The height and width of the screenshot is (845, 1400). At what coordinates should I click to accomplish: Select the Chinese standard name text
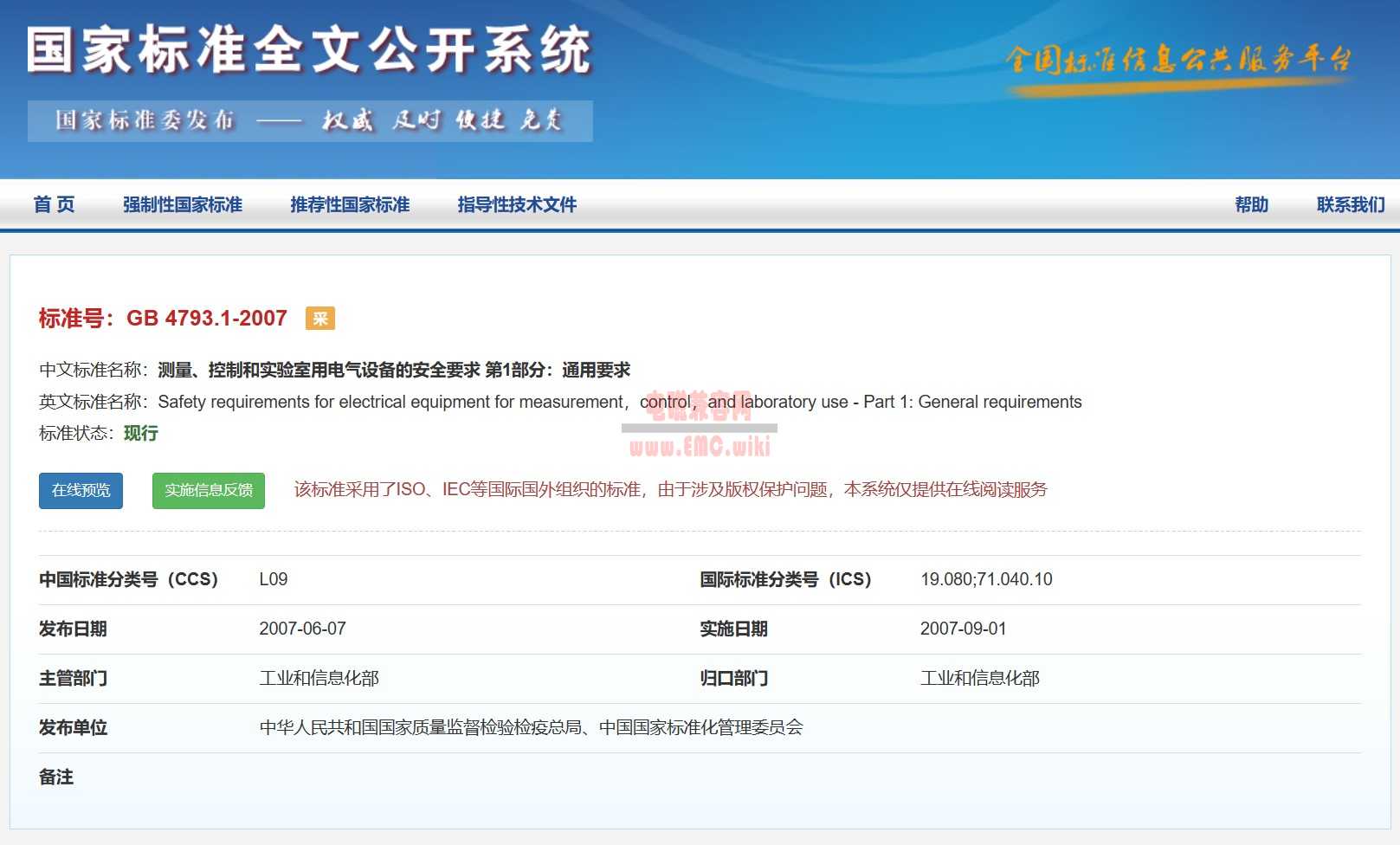(x=394, y=371)
